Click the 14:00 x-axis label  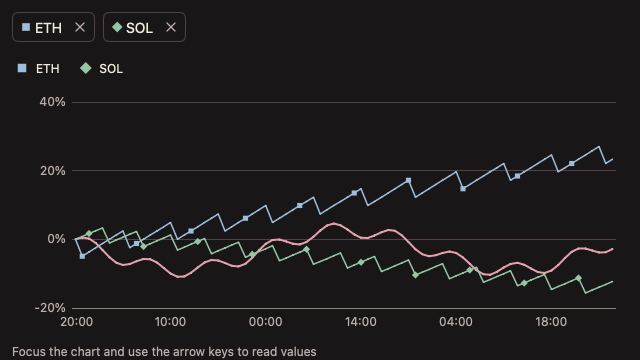pos(361,322)
